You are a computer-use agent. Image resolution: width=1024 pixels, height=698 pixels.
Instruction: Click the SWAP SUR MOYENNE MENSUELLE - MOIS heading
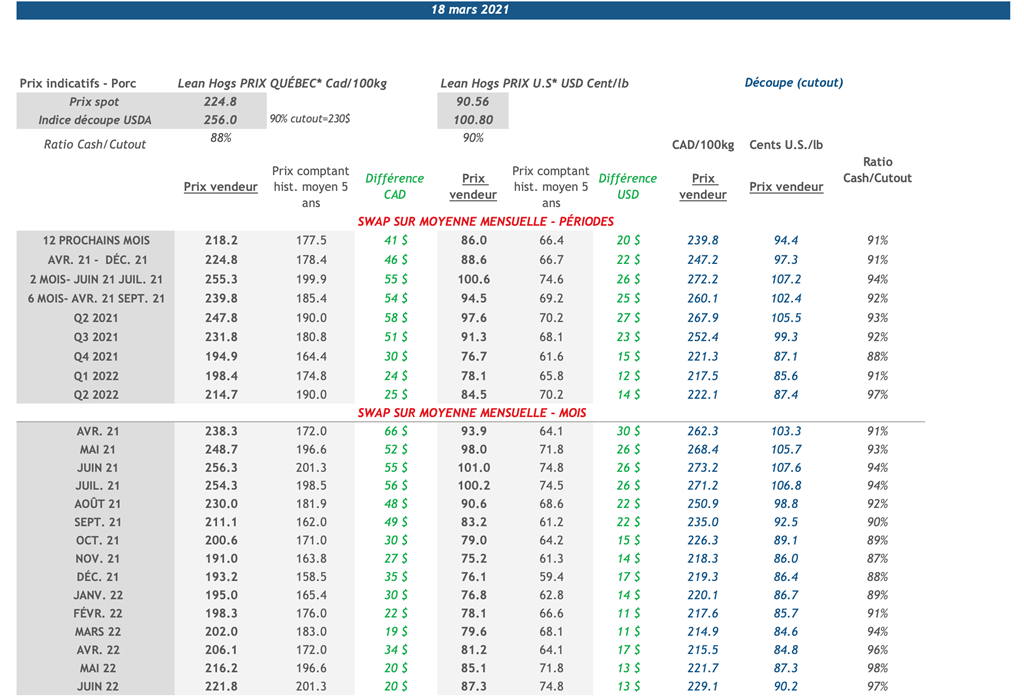472,412
